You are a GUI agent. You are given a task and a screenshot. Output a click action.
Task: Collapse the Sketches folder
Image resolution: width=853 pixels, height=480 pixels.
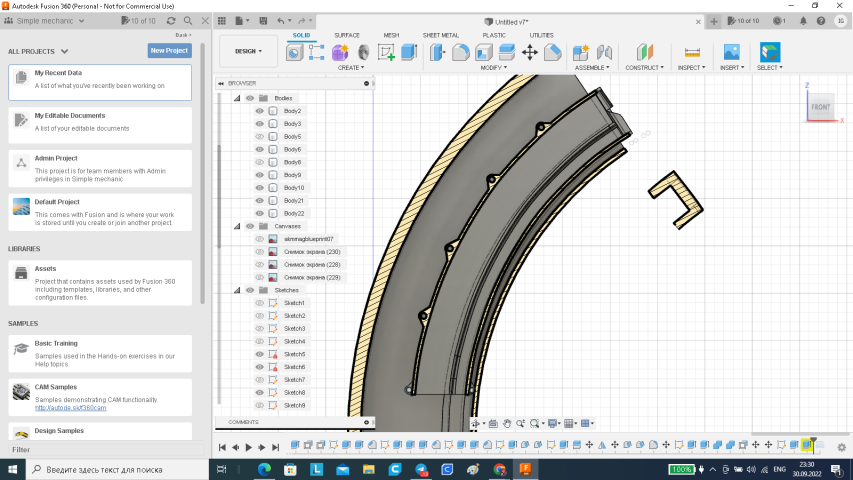click(x=237, y=290)
